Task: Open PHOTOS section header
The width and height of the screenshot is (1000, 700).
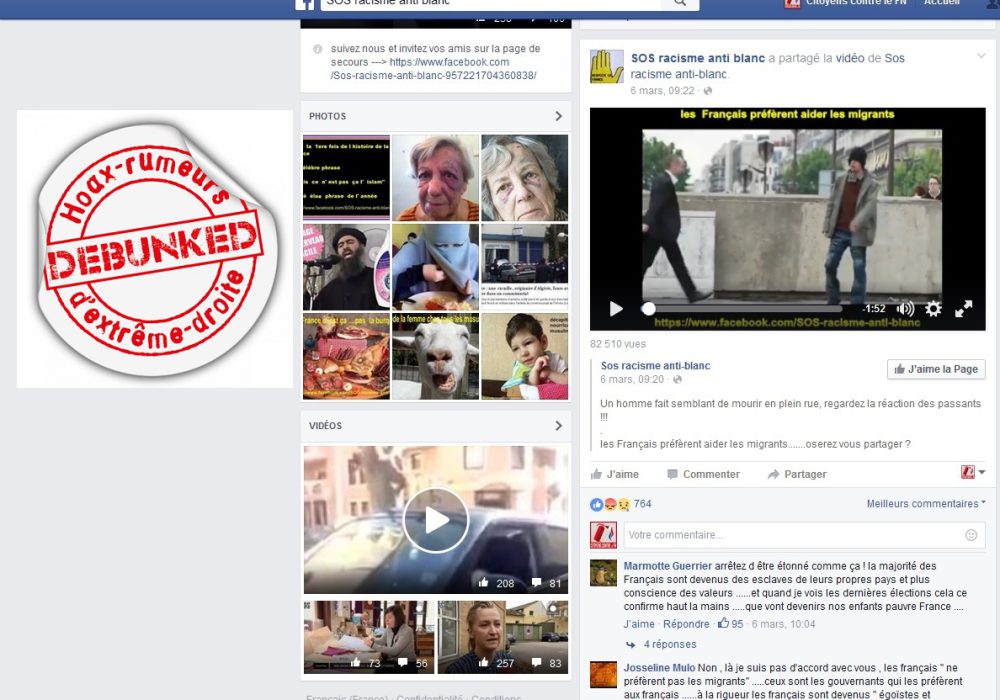Action: (x=327, y=116)
